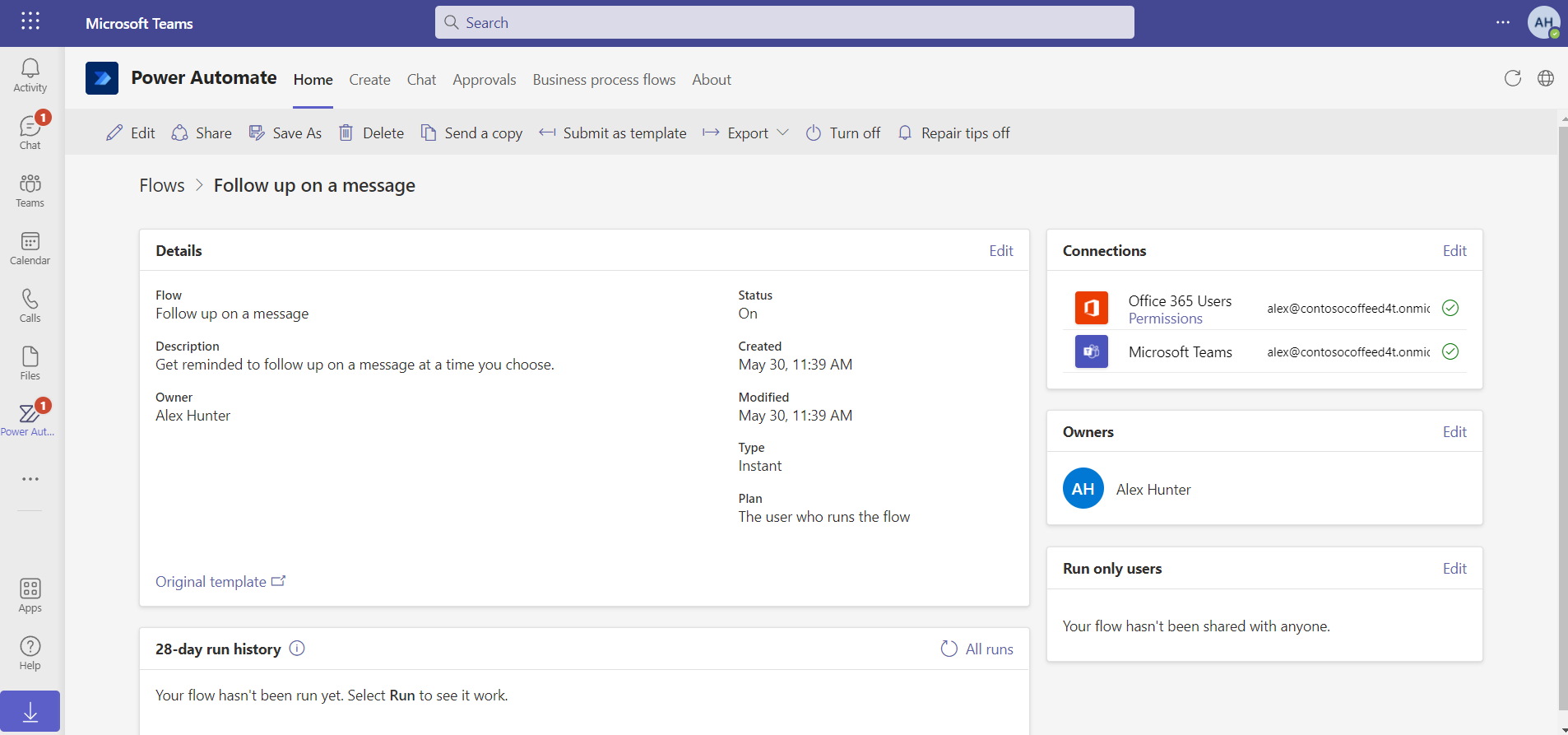Switch to the Approvals tab
This screenshot has width=1568, height=735.
click(x=485, y=80)
